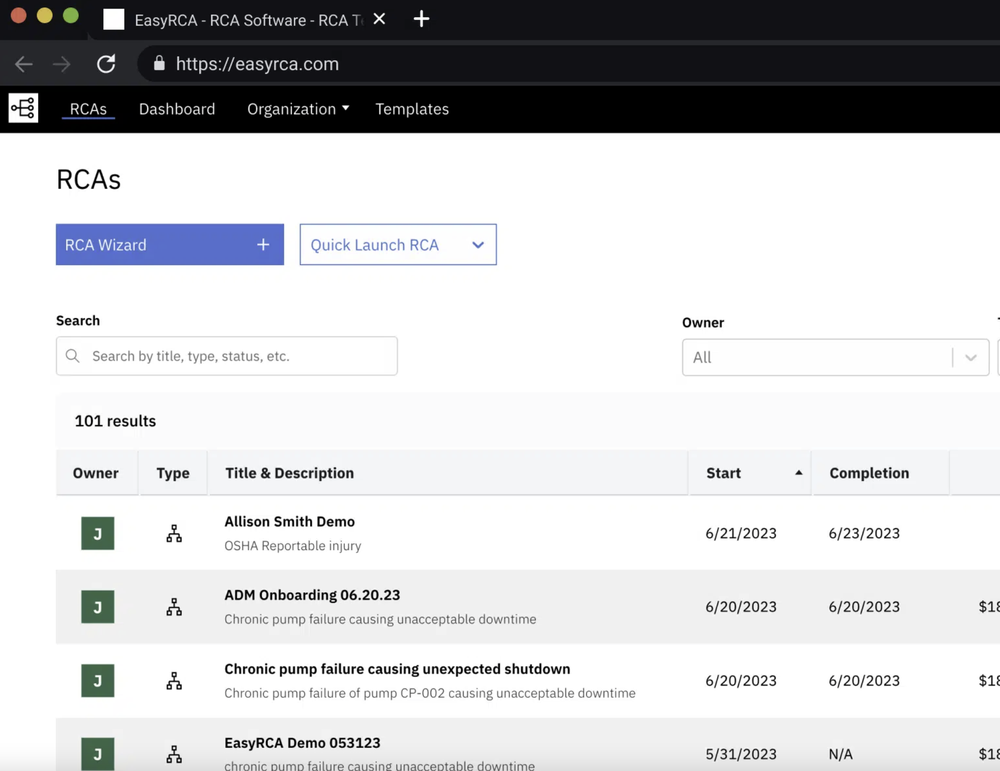Viewport: 1000px width, 771px height.
Task: Click the 101 results count
Action: pyautogui.click(x=115, y=421)
